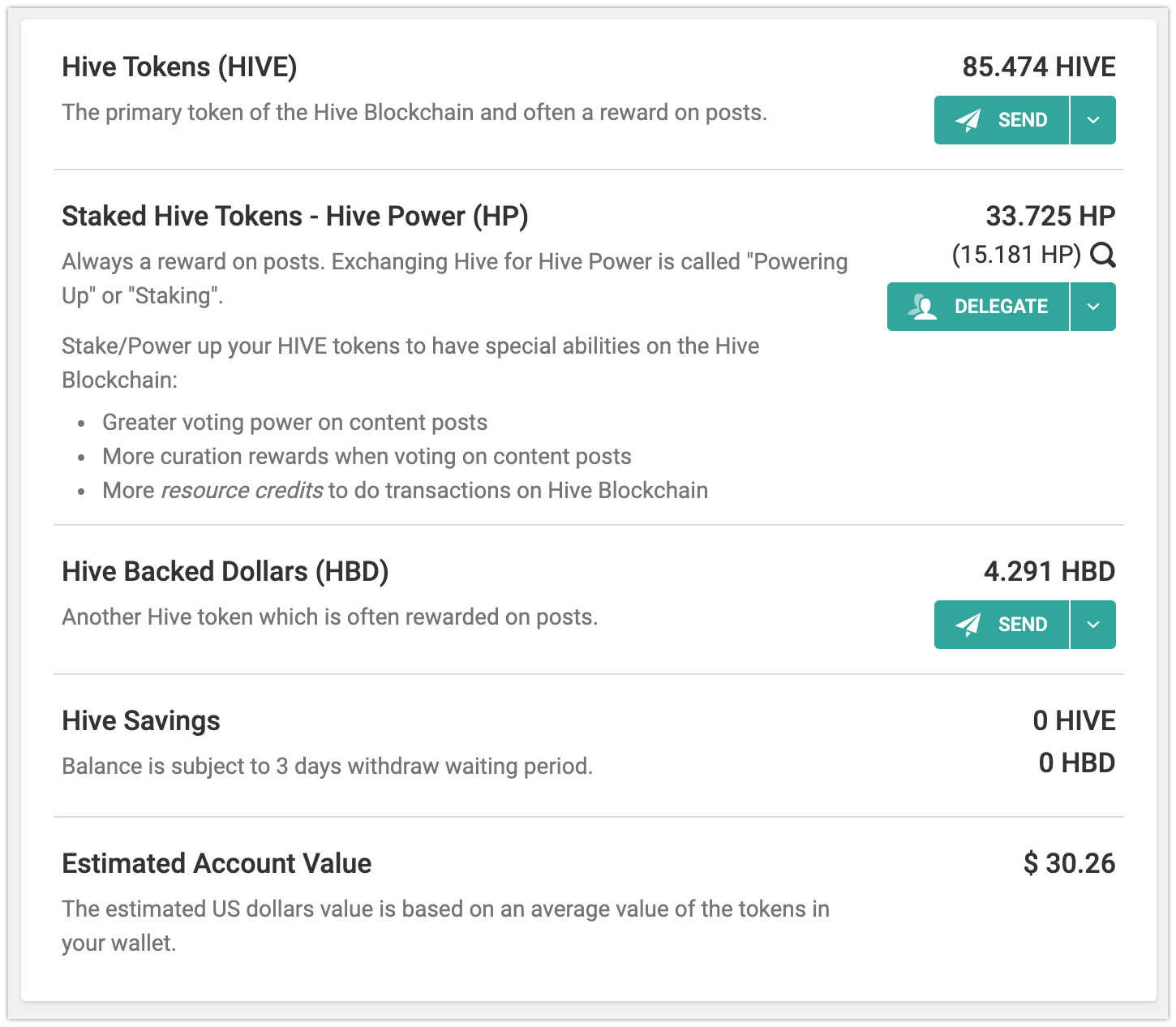This screenshot has height=1027, width=1176.
Task: Click the 4.291 HBD balance
Action: pos(1049,571)
